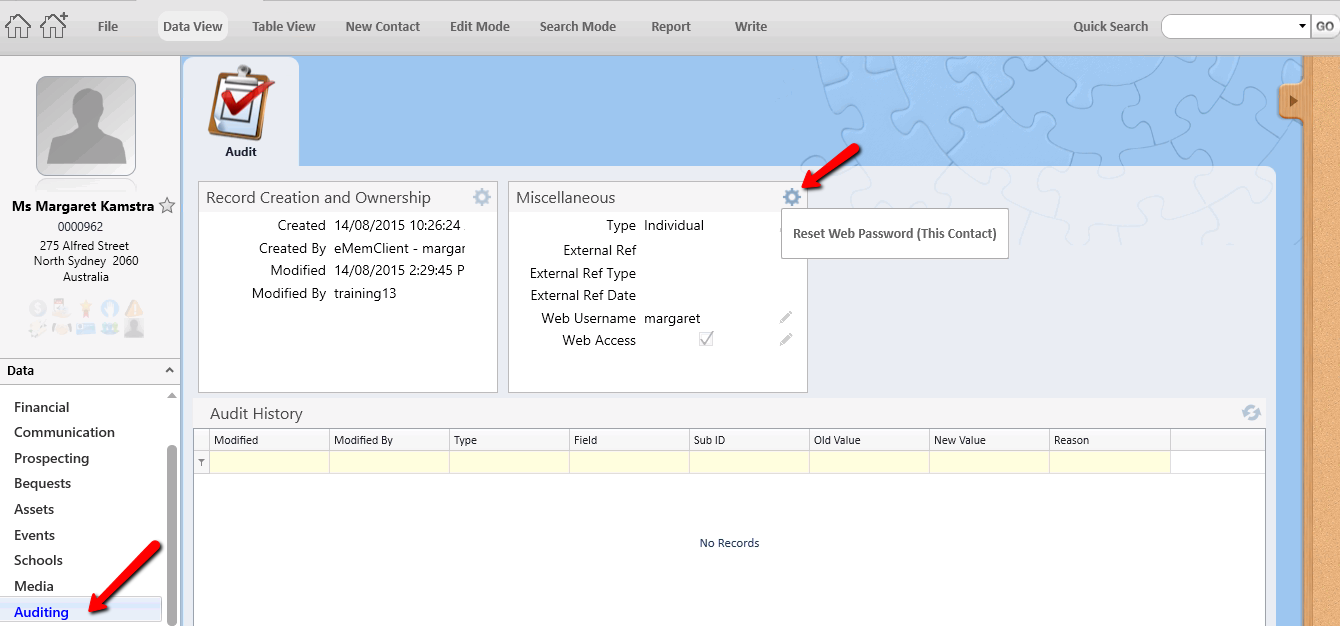Viewport: 1340px width, 626px height.
Task: Refresh the Audit History grid
Action: pyautogui.click(x=1251, y=413)
